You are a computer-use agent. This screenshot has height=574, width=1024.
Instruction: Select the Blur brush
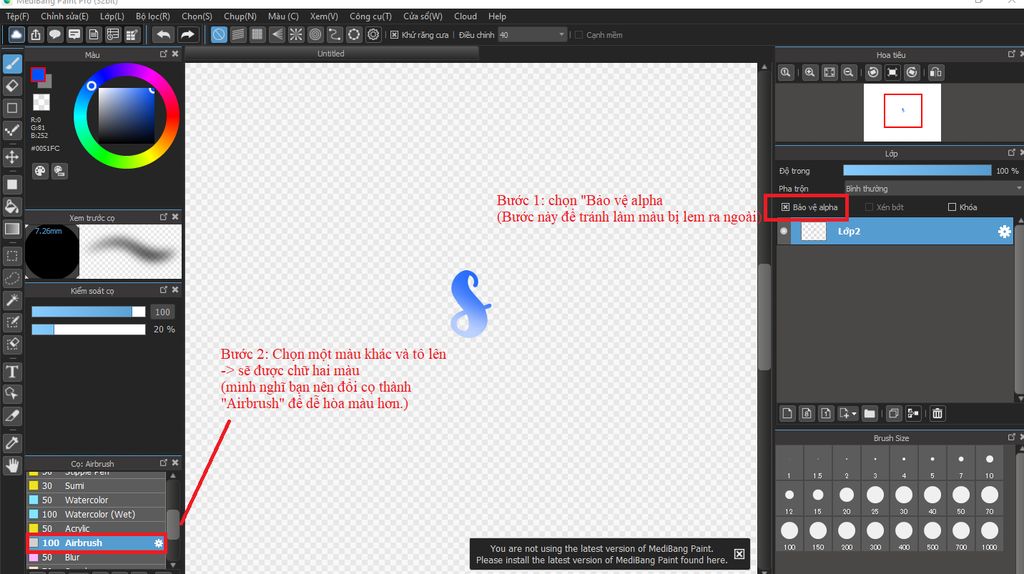pyautogui.click(x=96, y=558)
